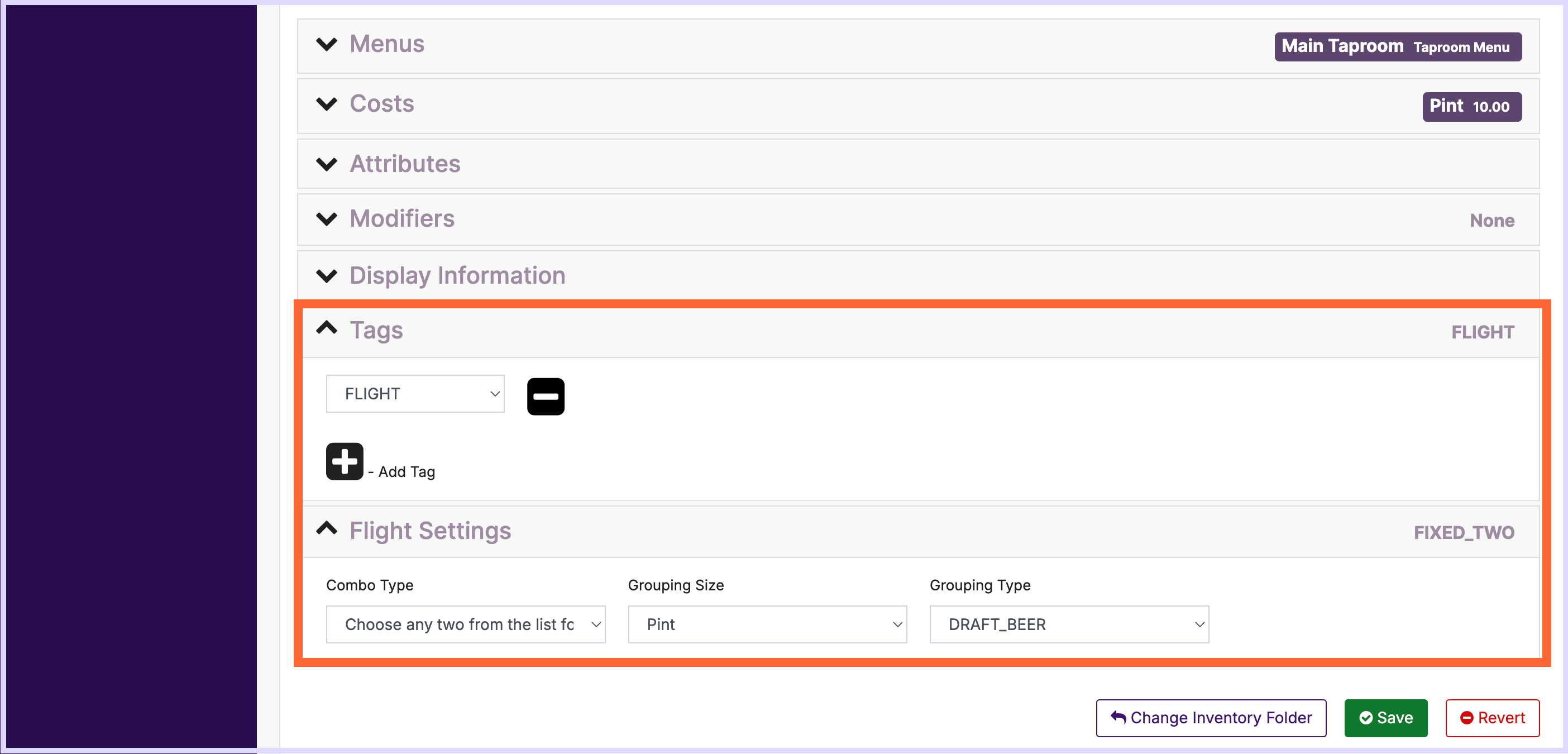Open the FLIGHT tag dropdown

[415, 393]
